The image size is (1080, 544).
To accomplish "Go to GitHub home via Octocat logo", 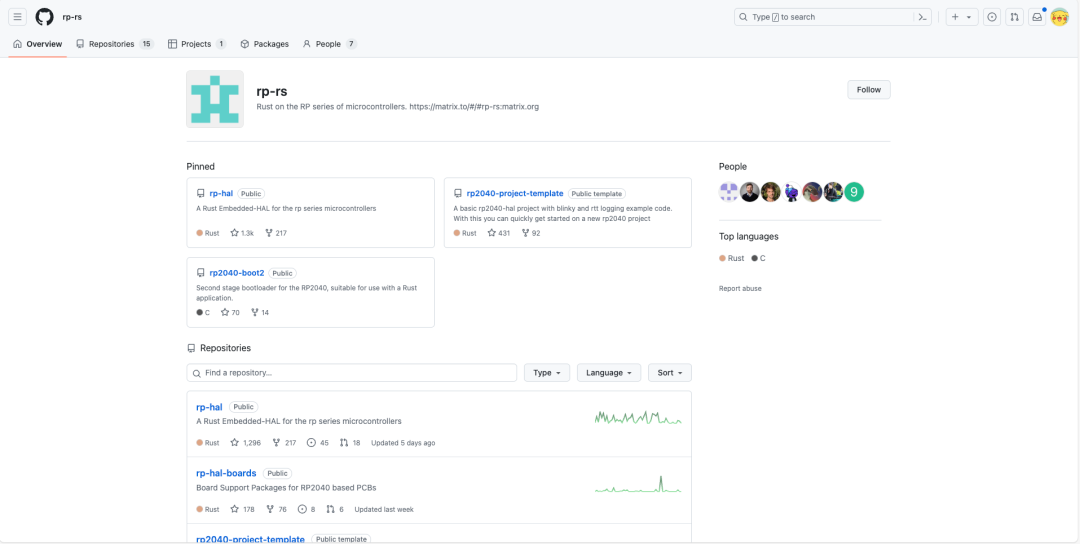I will 44,17.
